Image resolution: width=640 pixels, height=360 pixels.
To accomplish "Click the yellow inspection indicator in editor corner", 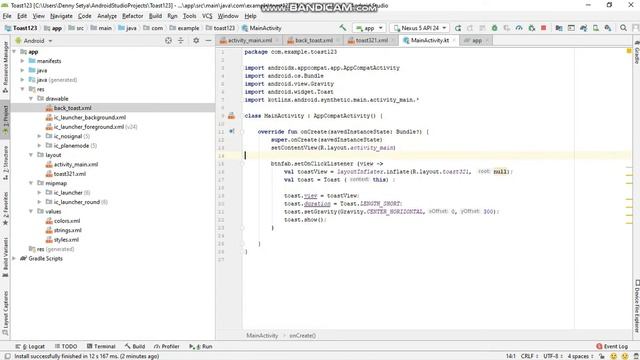I will point(629,51).
